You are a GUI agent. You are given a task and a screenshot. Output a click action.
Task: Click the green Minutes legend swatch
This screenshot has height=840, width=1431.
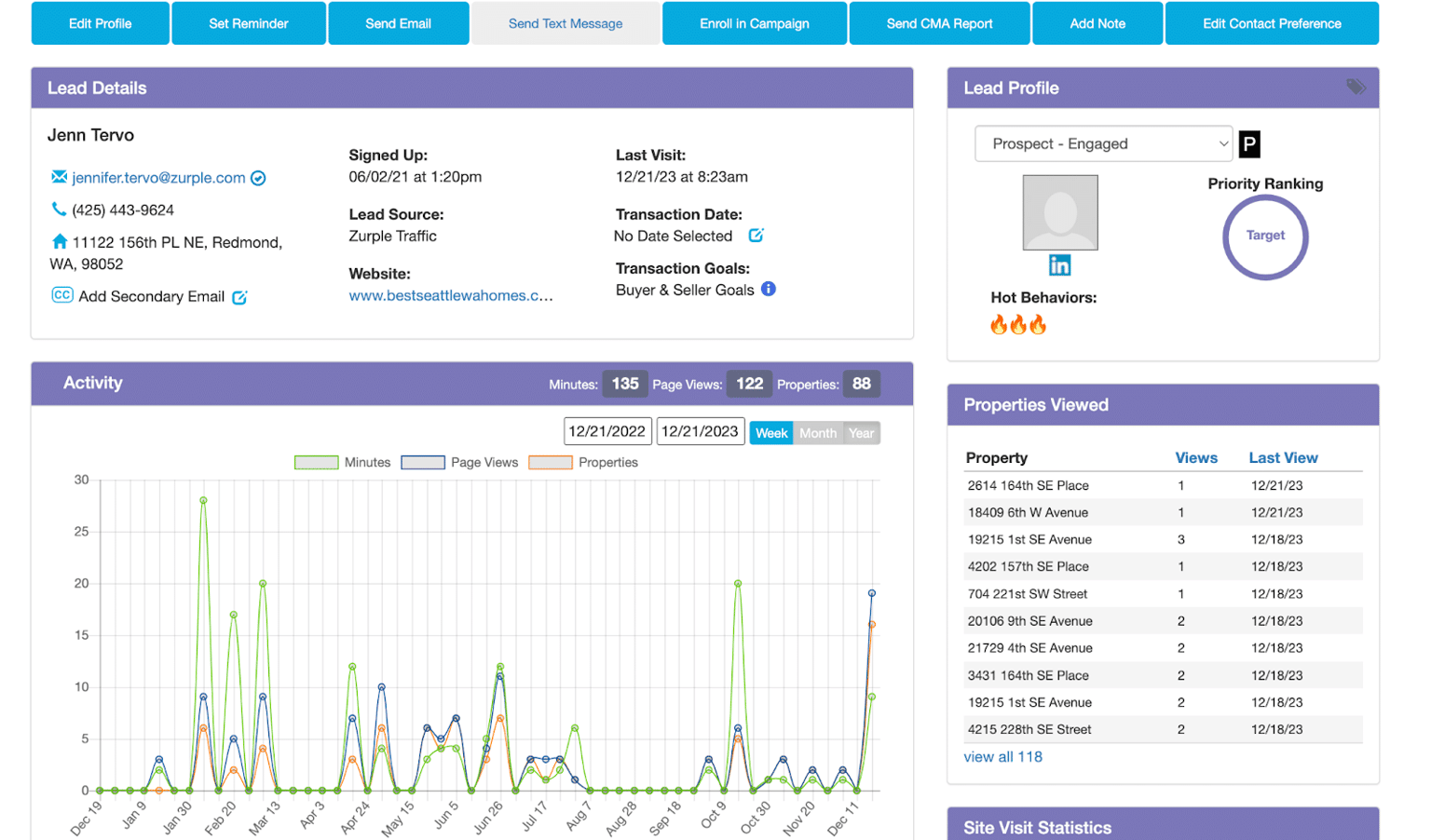tap(316, 462)
